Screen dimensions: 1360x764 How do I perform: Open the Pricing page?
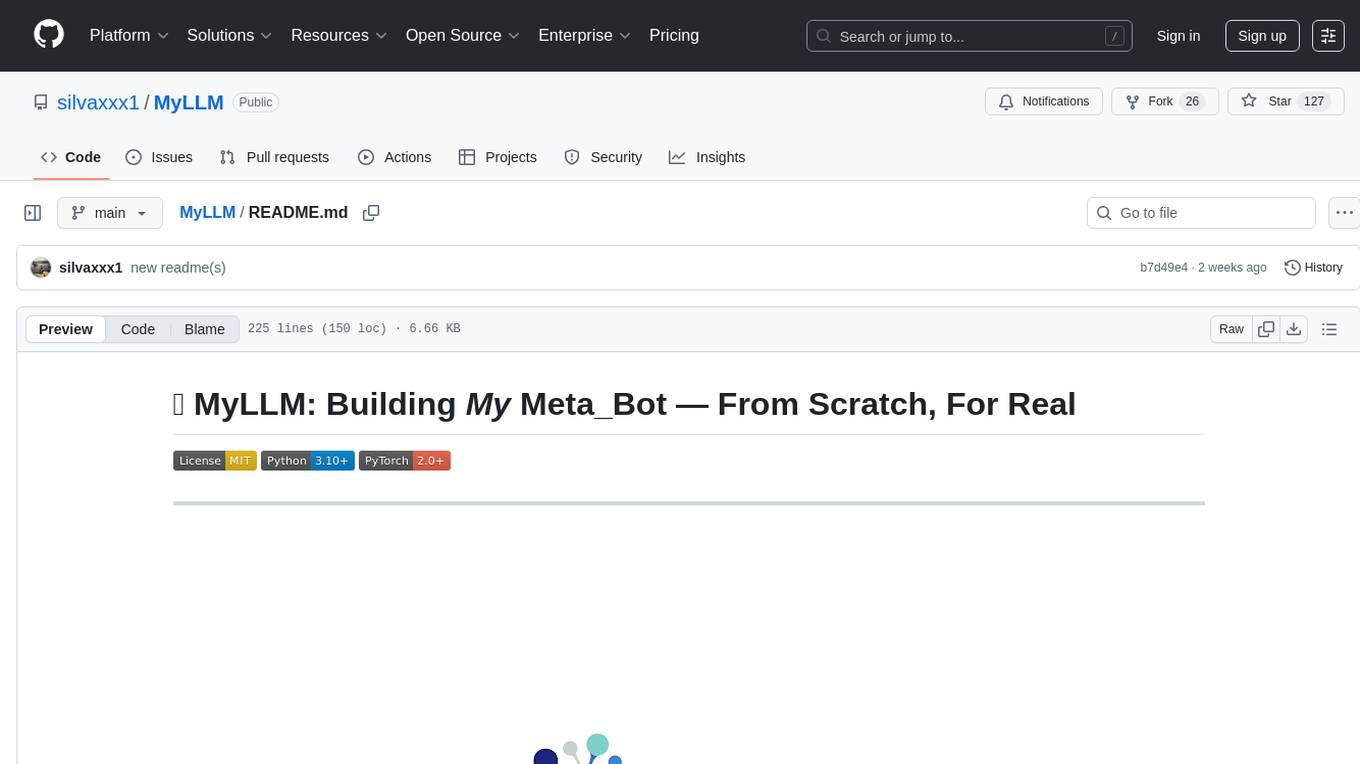coord(674,35)
